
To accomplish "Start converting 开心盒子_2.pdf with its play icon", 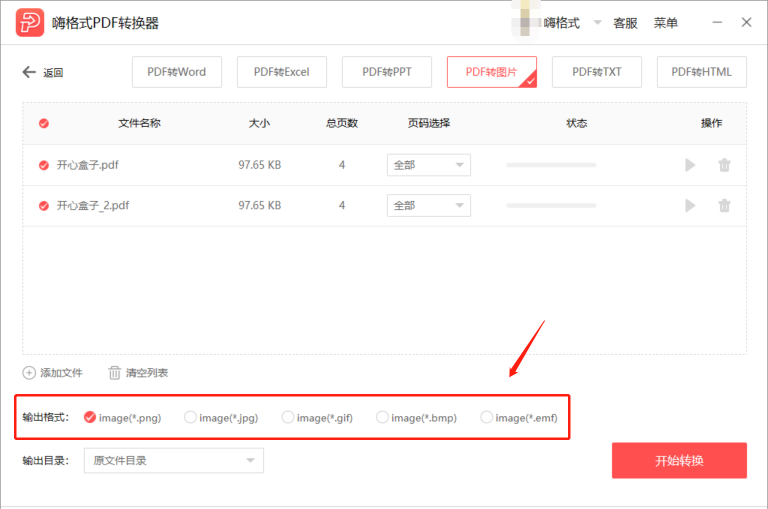I will coord(690,205).
